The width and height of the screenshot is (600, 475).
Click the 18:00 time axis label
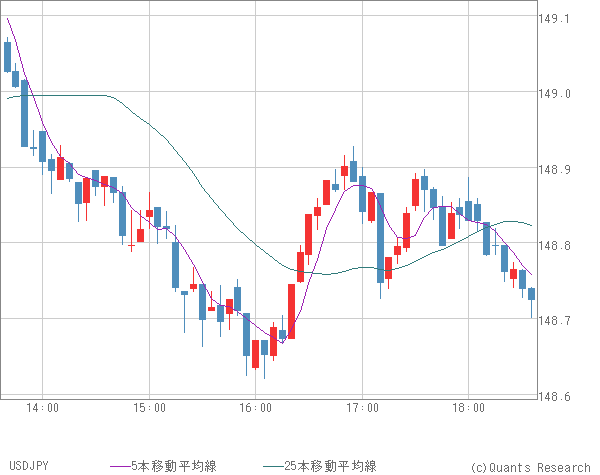(x=468, y=408)
